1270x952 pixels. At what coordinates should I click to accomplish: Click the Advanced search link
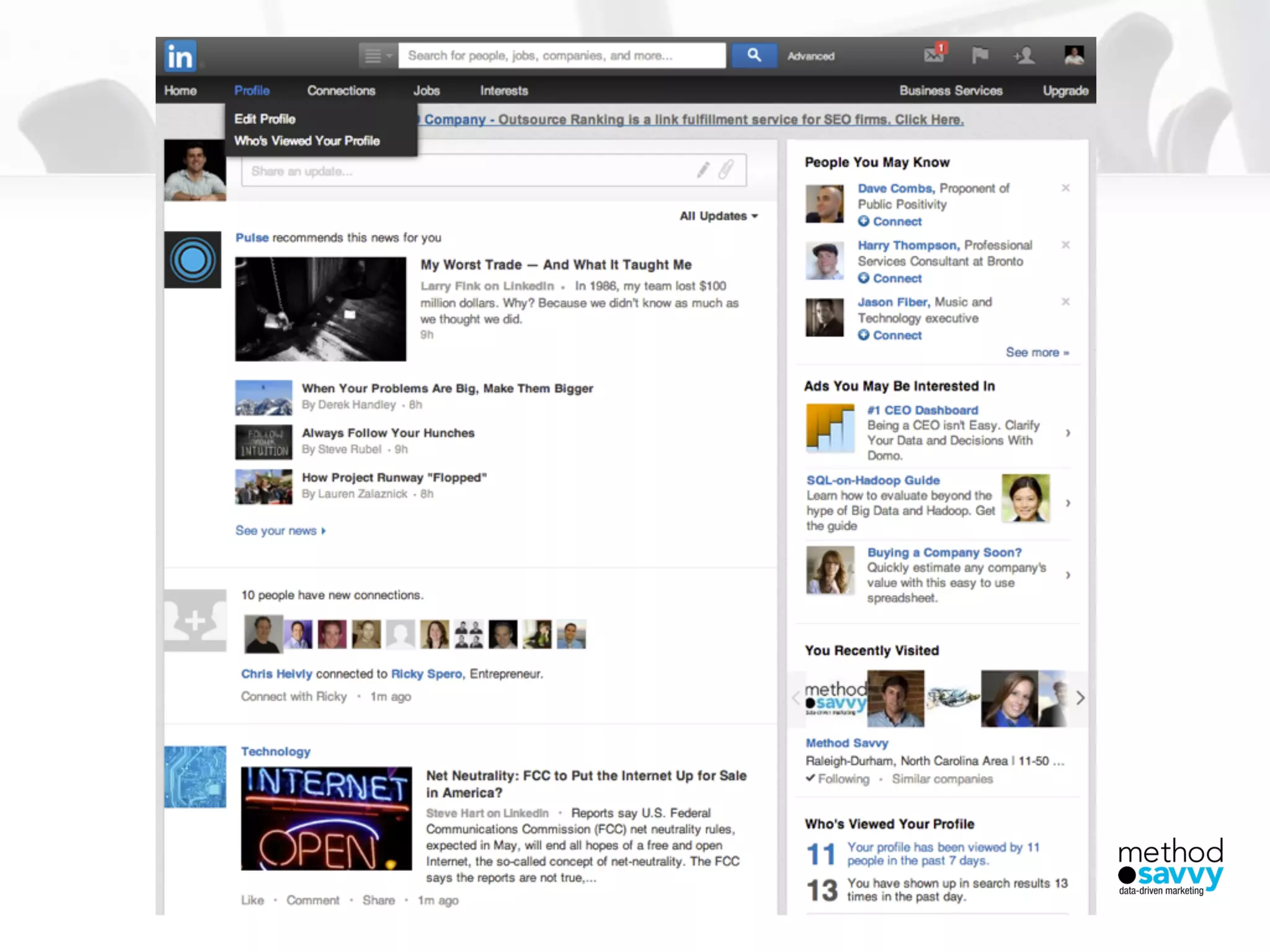pyautogui.click(x=810, y=56)
